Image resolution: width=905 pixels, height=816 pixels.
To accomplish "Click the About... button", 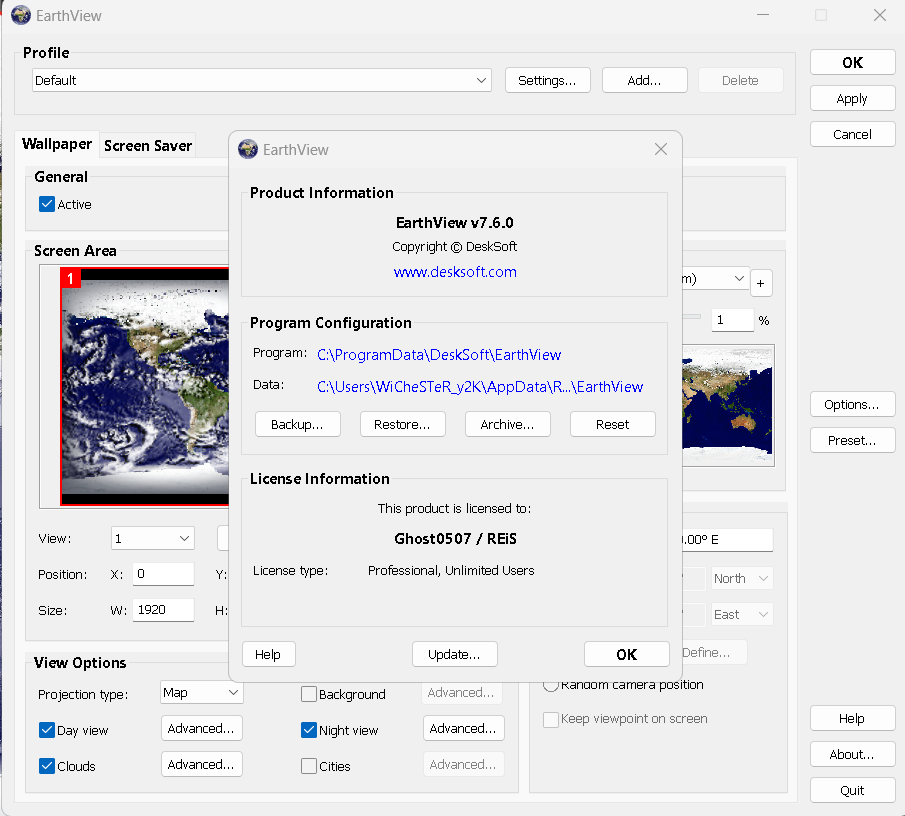I will [x=852, y=754].
